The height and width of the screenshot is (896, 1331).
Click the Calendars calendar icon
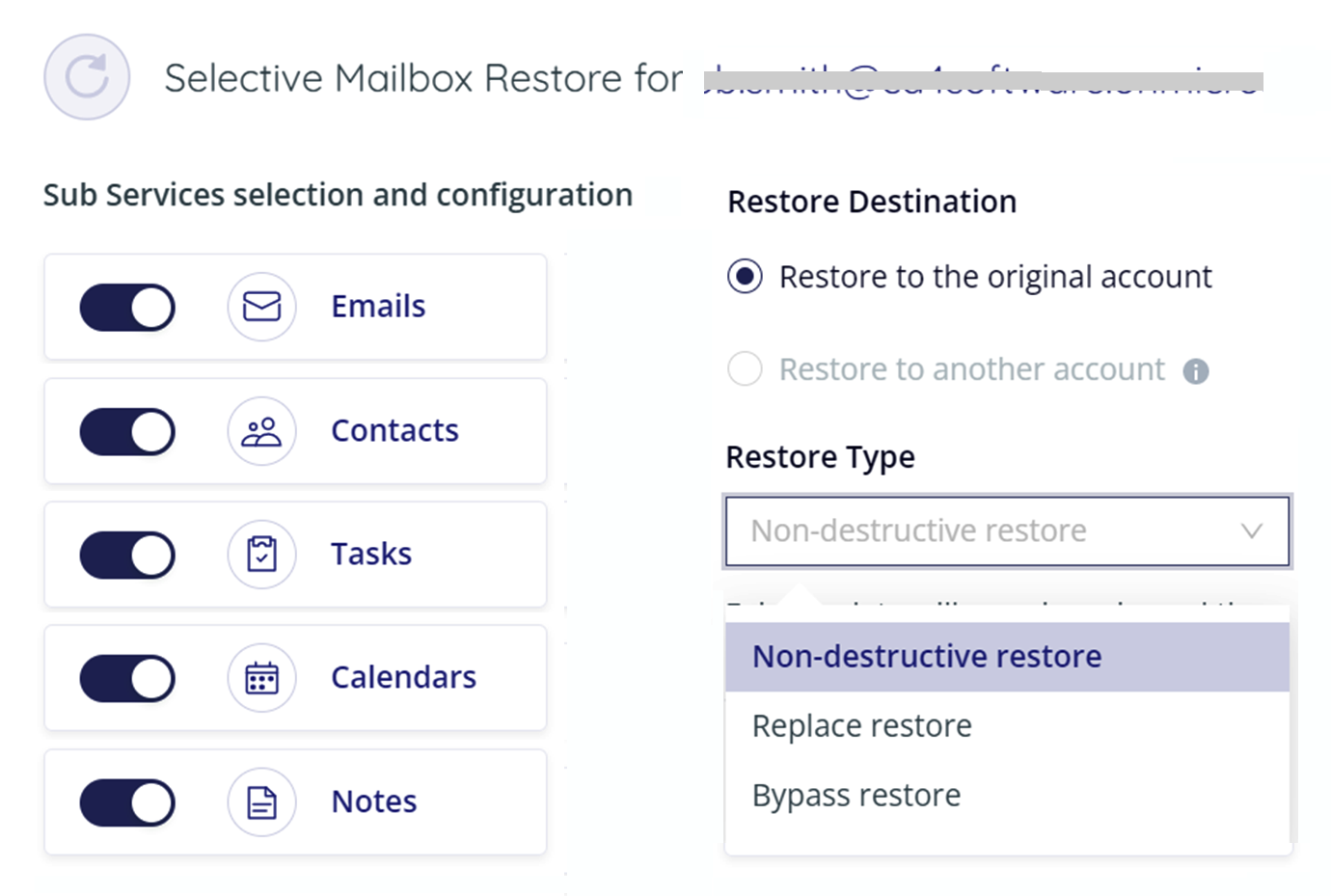(x=261, y=678)
